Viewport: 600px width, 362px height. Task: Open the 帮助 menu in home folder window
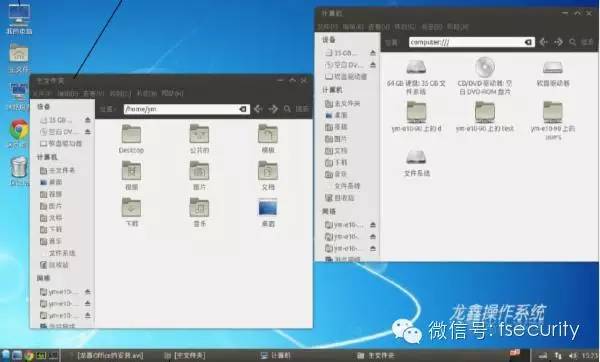(172, 93)
